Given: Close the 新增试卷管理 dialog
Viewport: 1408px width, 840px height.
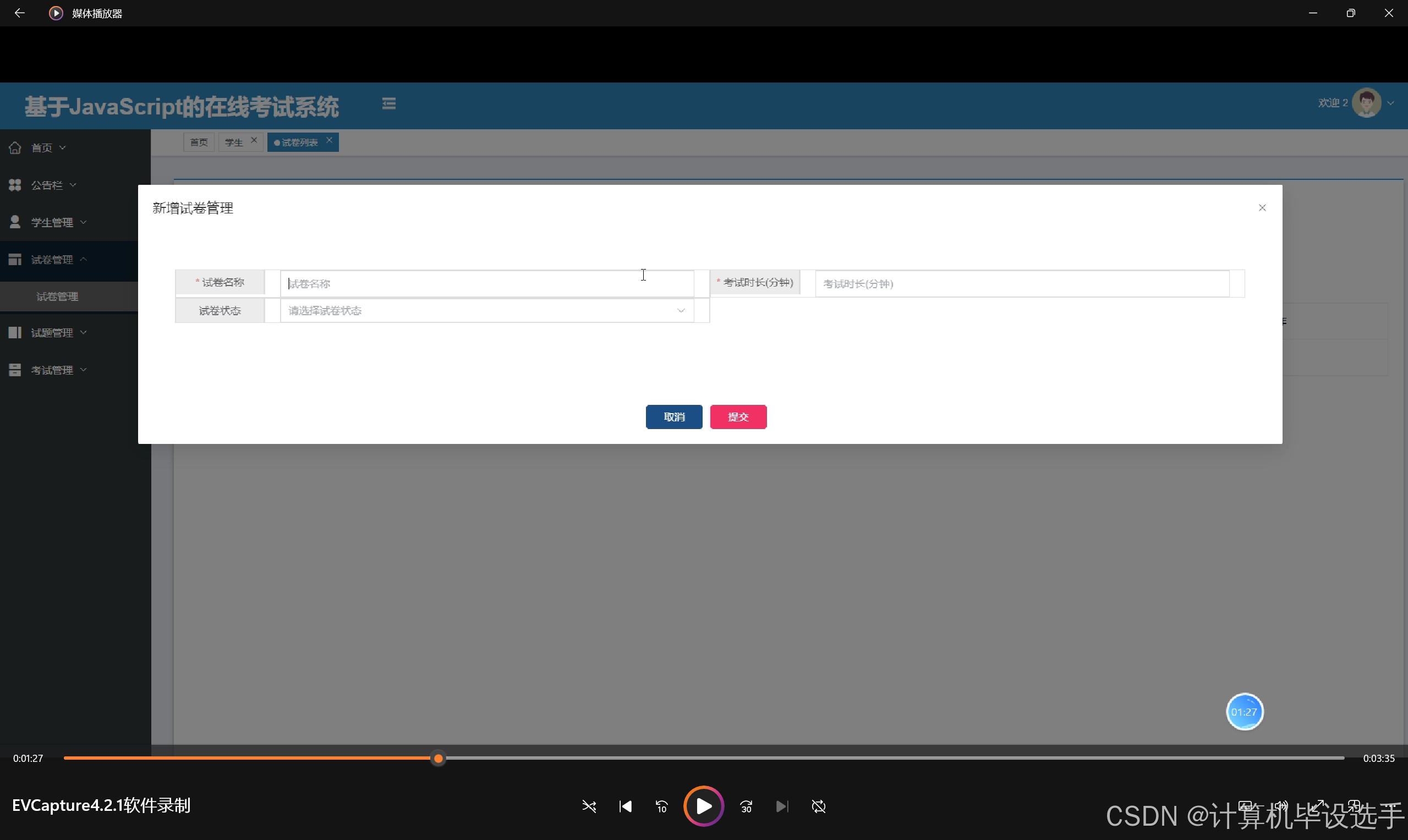Looking at the screenshot, I should [1262, 208].
